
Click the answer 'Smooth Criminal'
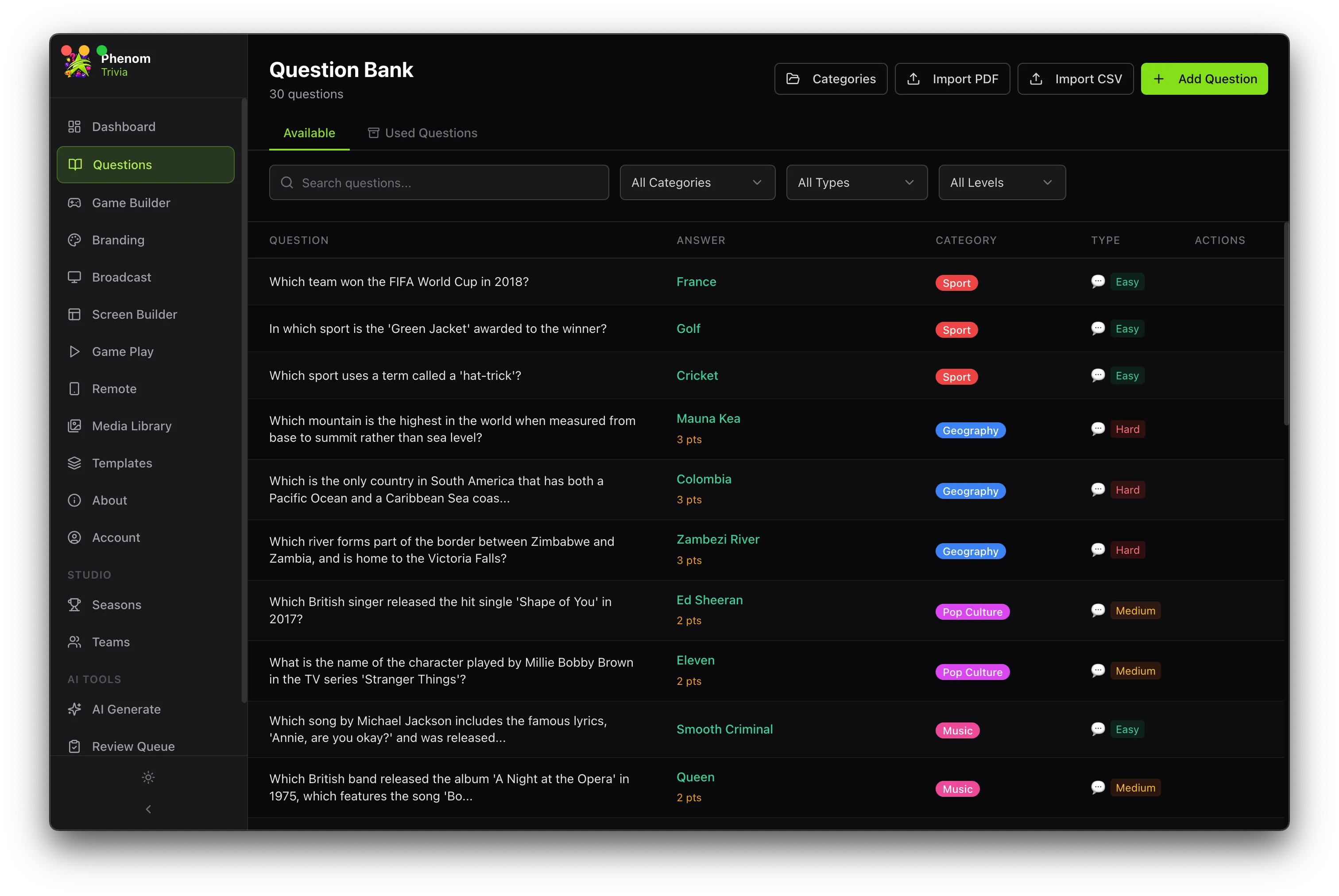[724, 729]
